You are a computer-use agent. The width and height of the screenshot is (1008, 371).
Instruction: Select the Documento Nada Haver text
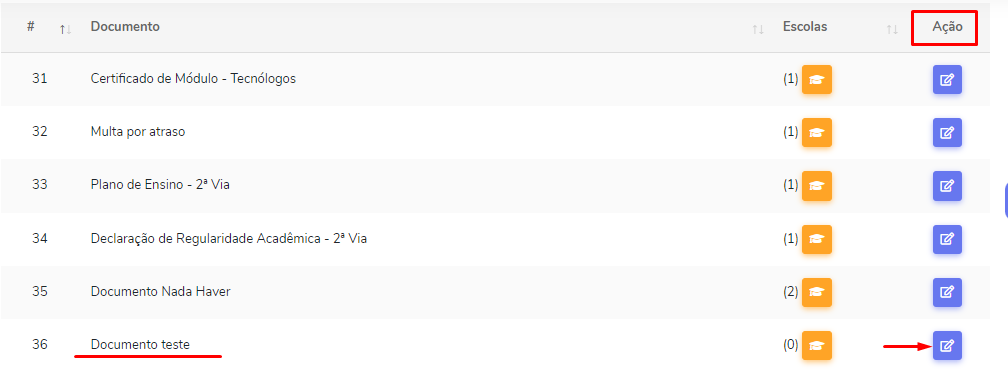[161, 291]
